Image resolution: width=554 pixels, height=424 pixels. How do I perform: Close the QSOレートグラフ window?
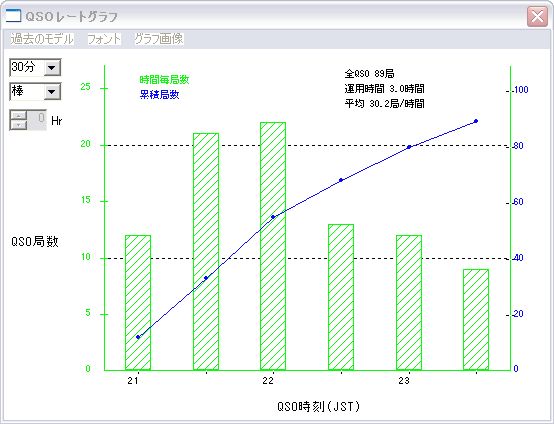click(x=537, y=16)
